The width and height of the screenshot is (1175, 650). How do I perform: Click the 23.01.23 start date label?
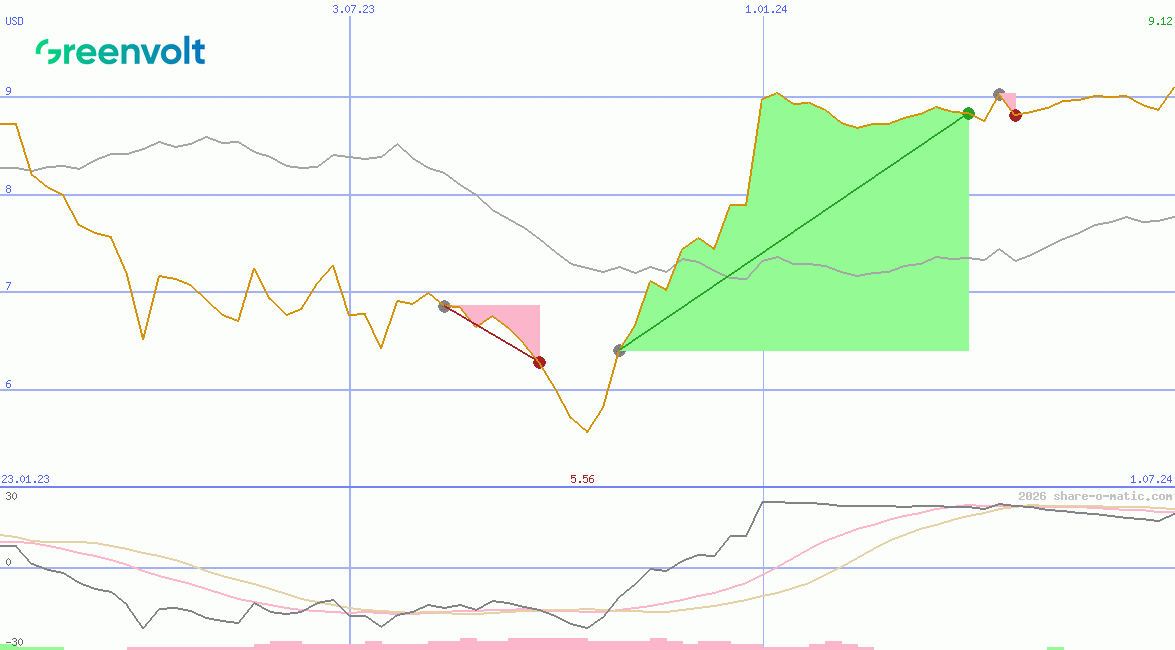click(x=25, y=479)
